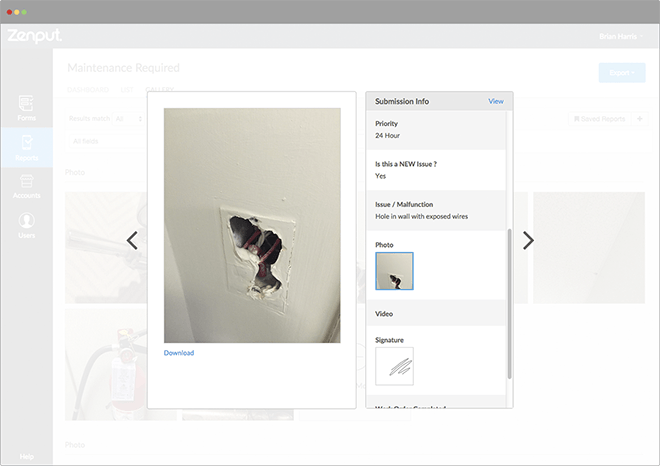Click the View link in Submission Info

point(495,101)
